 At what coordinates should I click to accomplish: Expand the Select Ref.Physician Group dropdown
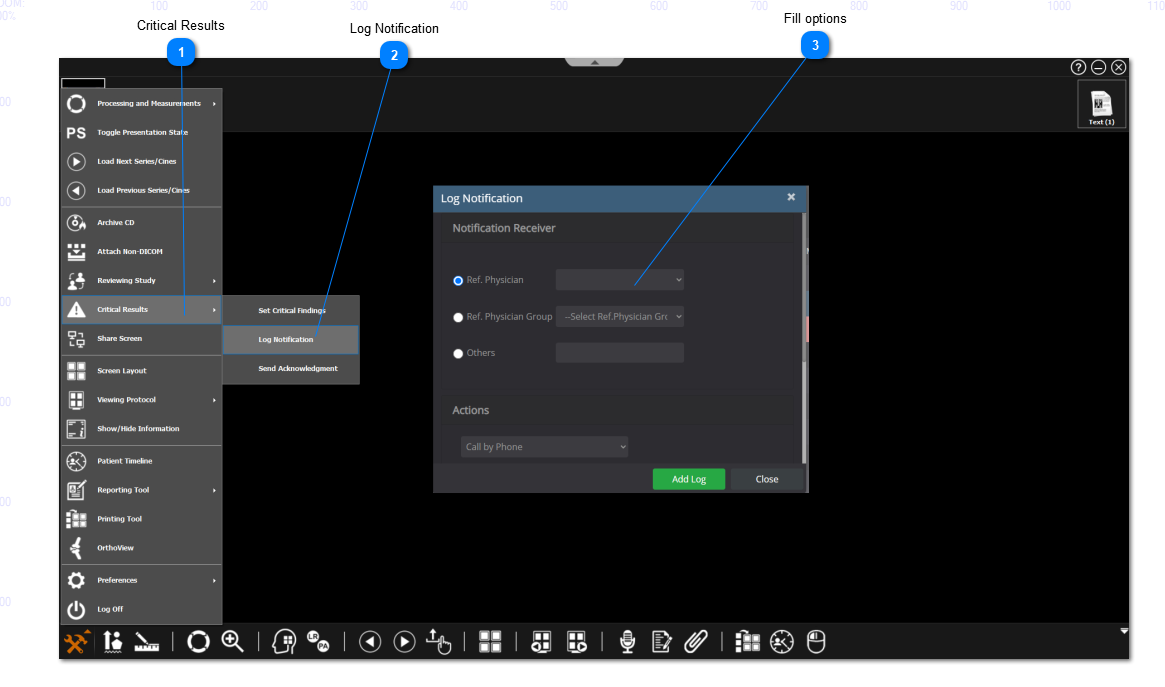(619, 317)
